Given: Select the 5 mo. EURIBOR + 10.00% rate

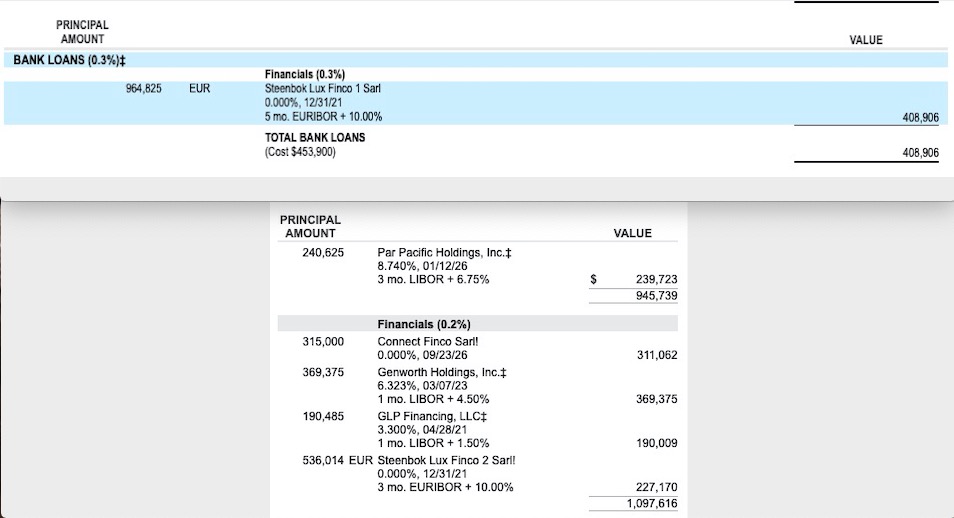Looking at the screenshot, I should 323,117.
